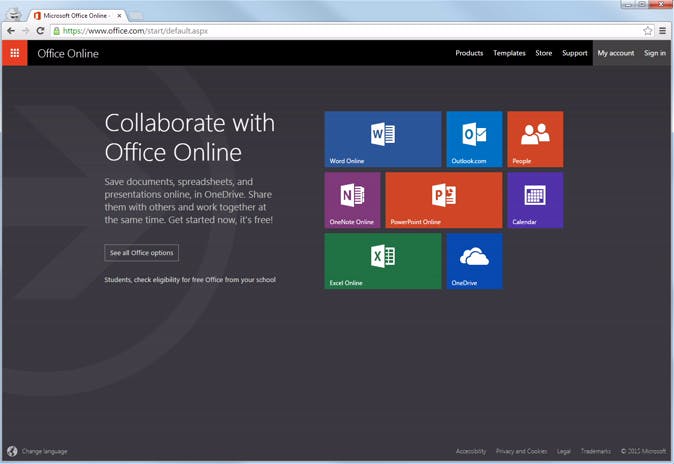Click the Office Online header title
Viewport: 674px width, 464px height.
(68, 53)
